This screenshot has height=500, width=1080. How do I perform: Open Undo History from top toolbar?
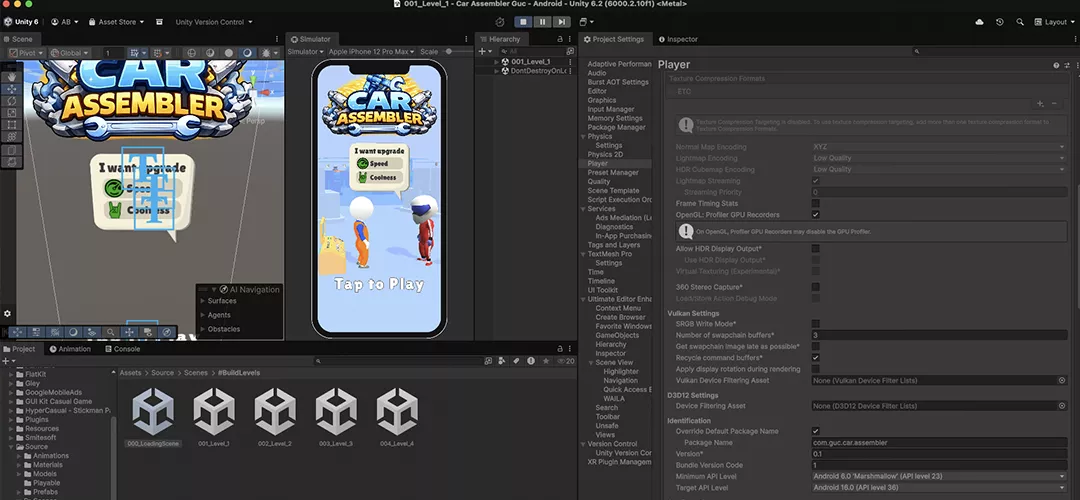[x=999, y=21]
